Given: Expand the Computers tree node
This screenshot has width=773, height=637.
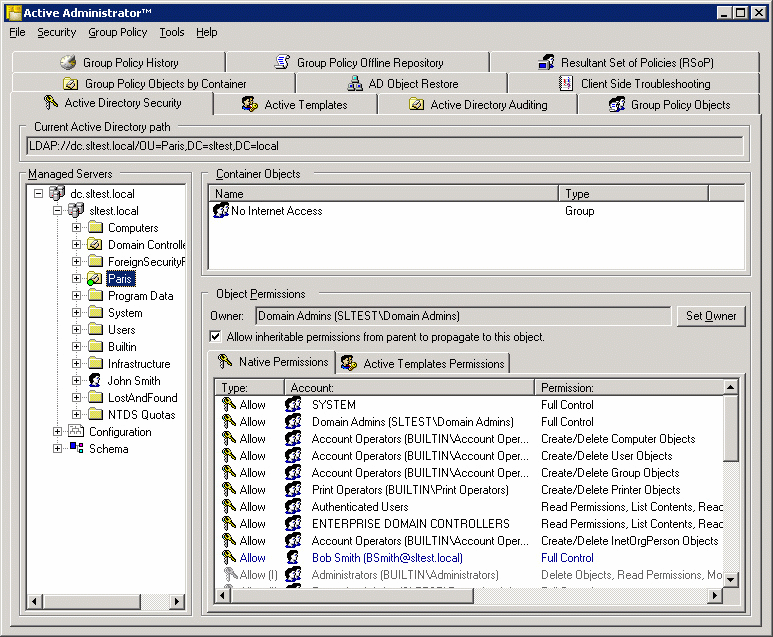Looking at the screenshot, I should (76, 228).
